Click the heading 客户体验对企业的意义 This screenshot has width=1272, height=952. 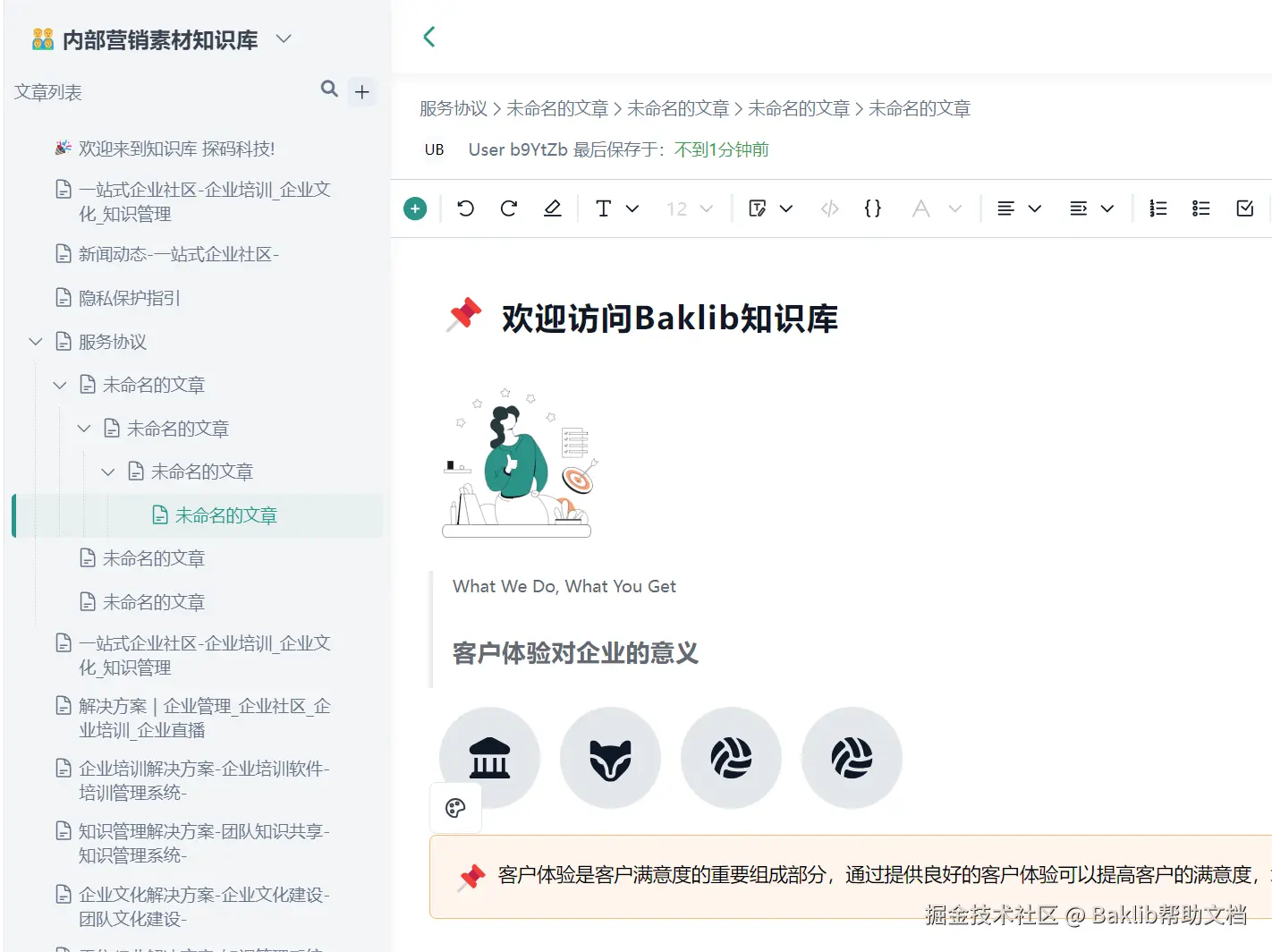point(575,653)
